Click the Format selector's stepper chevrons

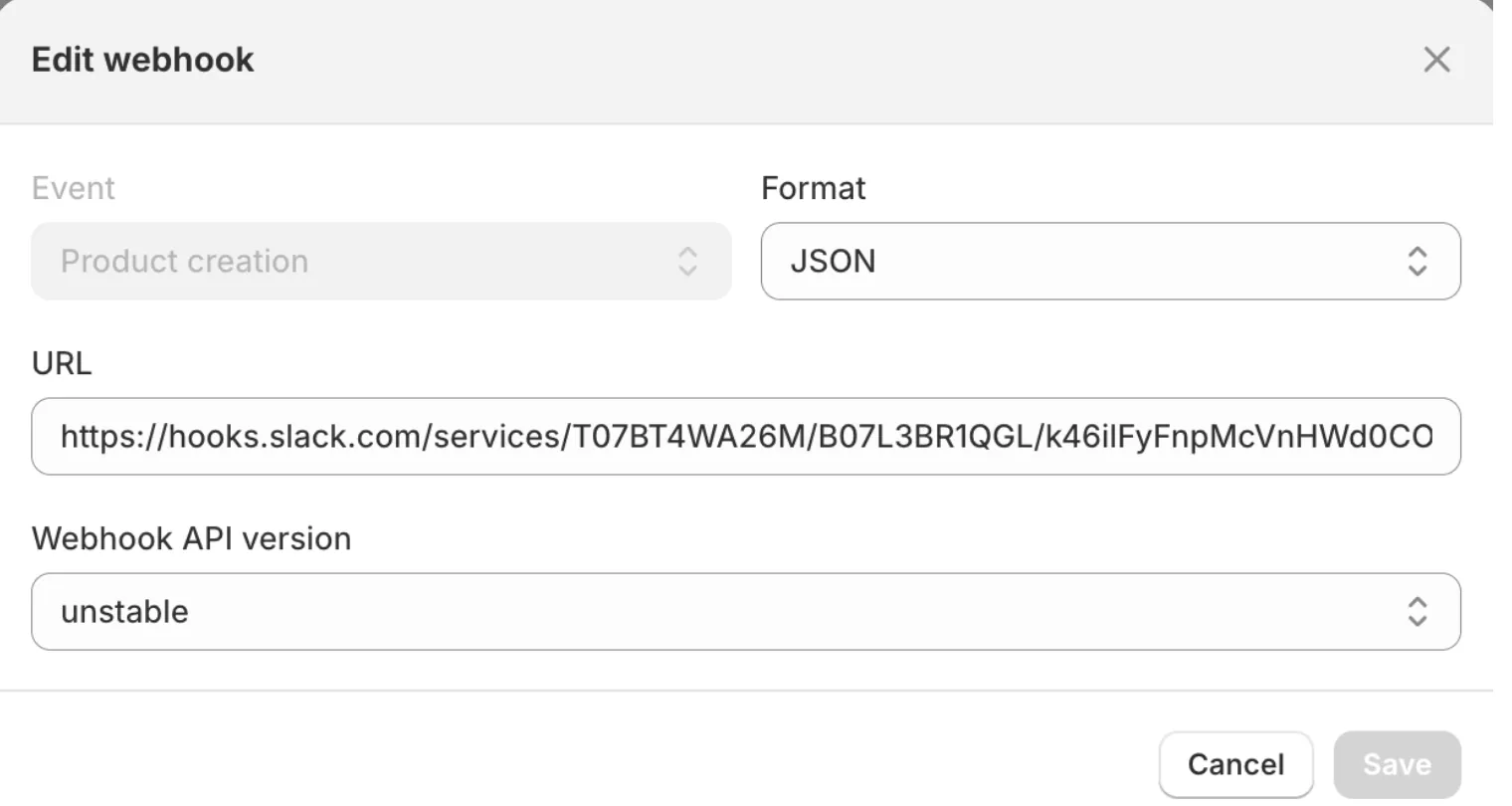[x=1419, y=262]
